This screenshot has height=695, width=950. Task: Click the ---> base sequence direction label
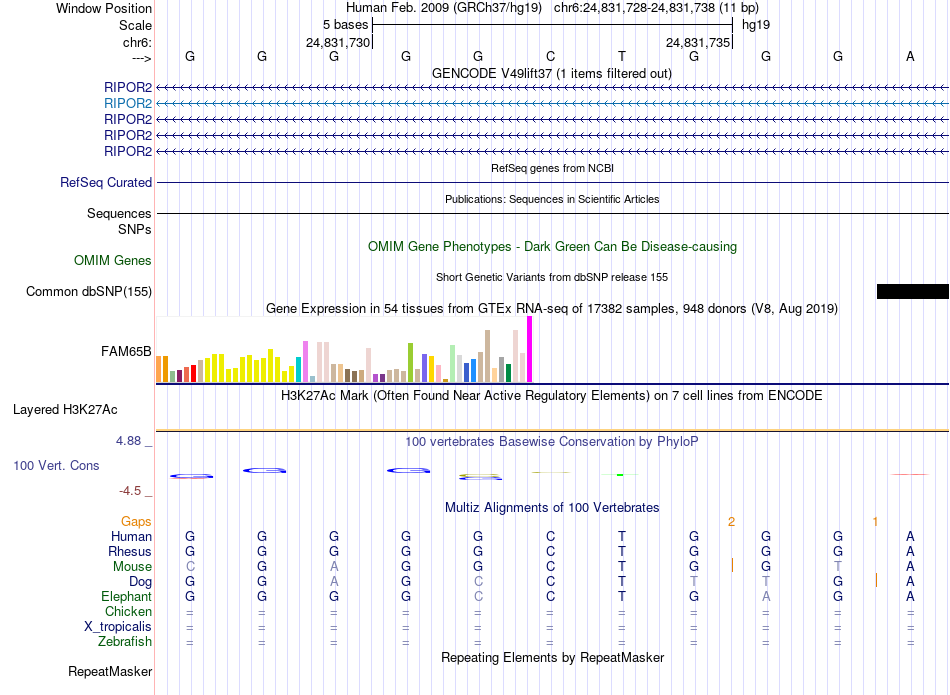click(142, 58)
